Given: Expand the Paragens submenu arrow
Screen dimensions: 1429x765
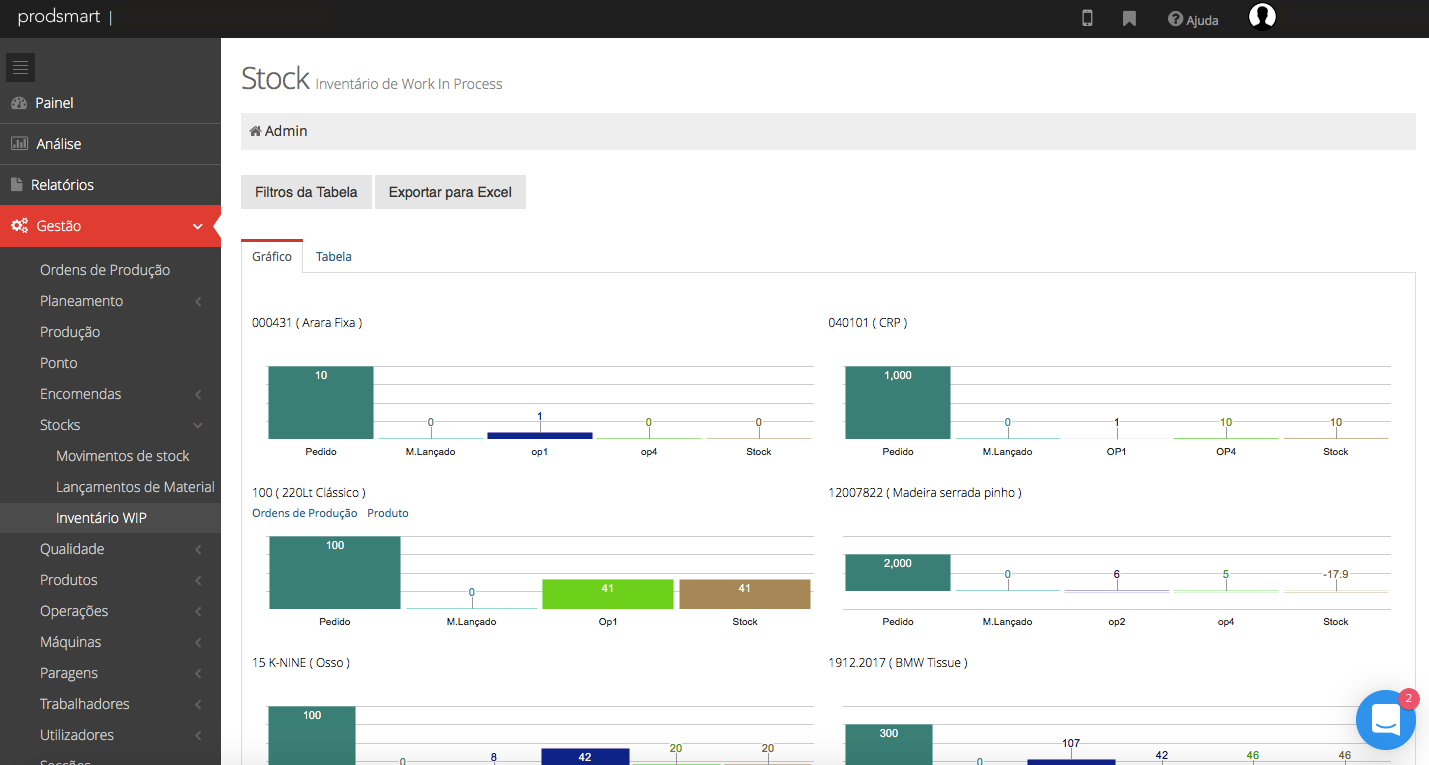Looking at the screenshot, I should [x=198, y=674].
